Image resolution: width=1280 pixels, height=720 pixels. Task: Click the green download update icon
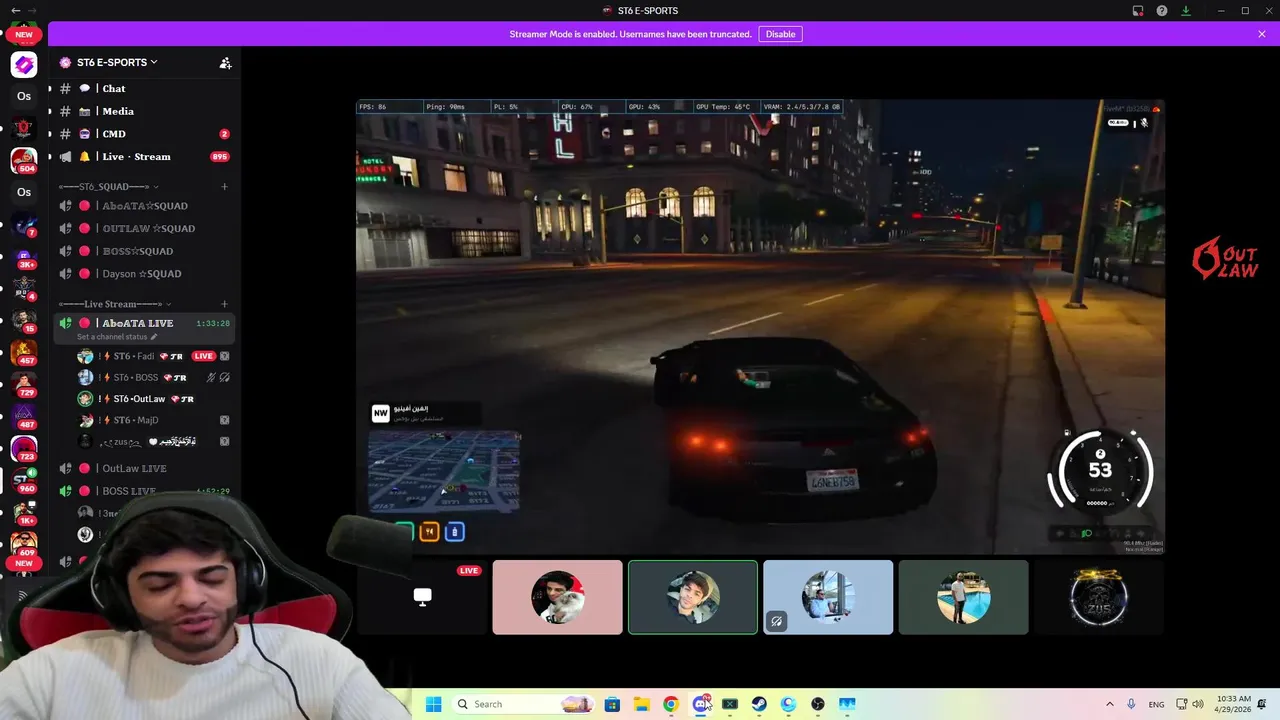pyautogui.click(x=1186, y=11)
